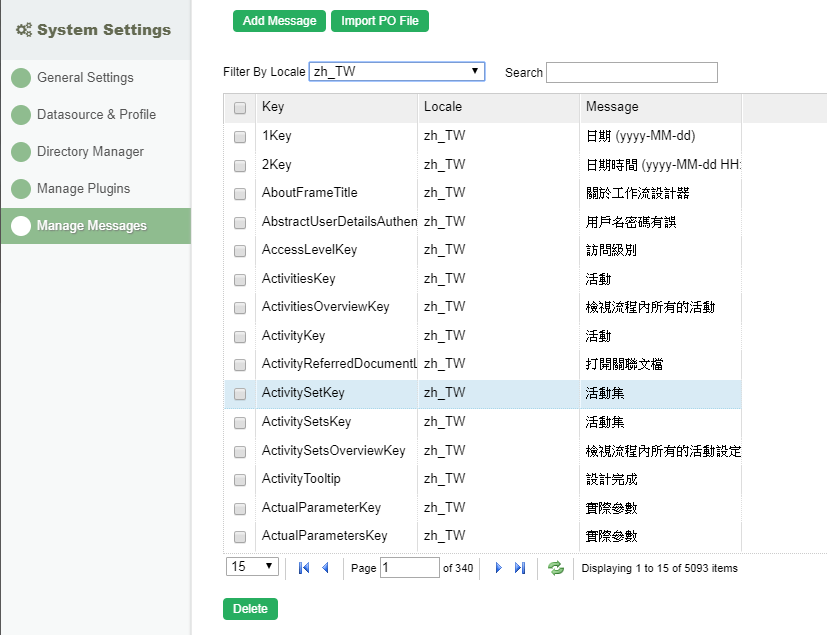Click circle icon beside Directory Manager
Screen dimensions: 827x635
point(21,152)
